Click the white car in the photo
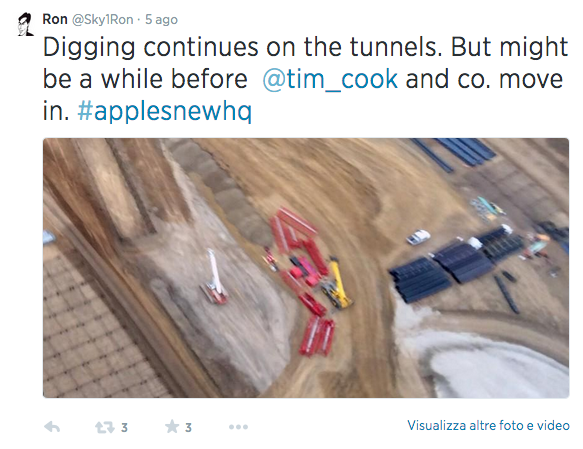This screenshot has height=449, width=583. [x=418, y=237]
